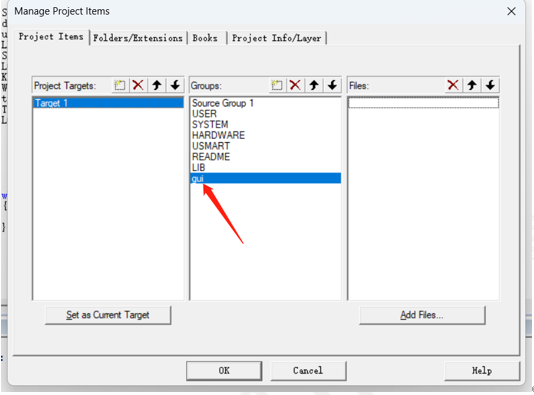The width and height of the screenshot is (534, 395).
Task: Select the SYSTEM group
Action: (x=266, y=125)
